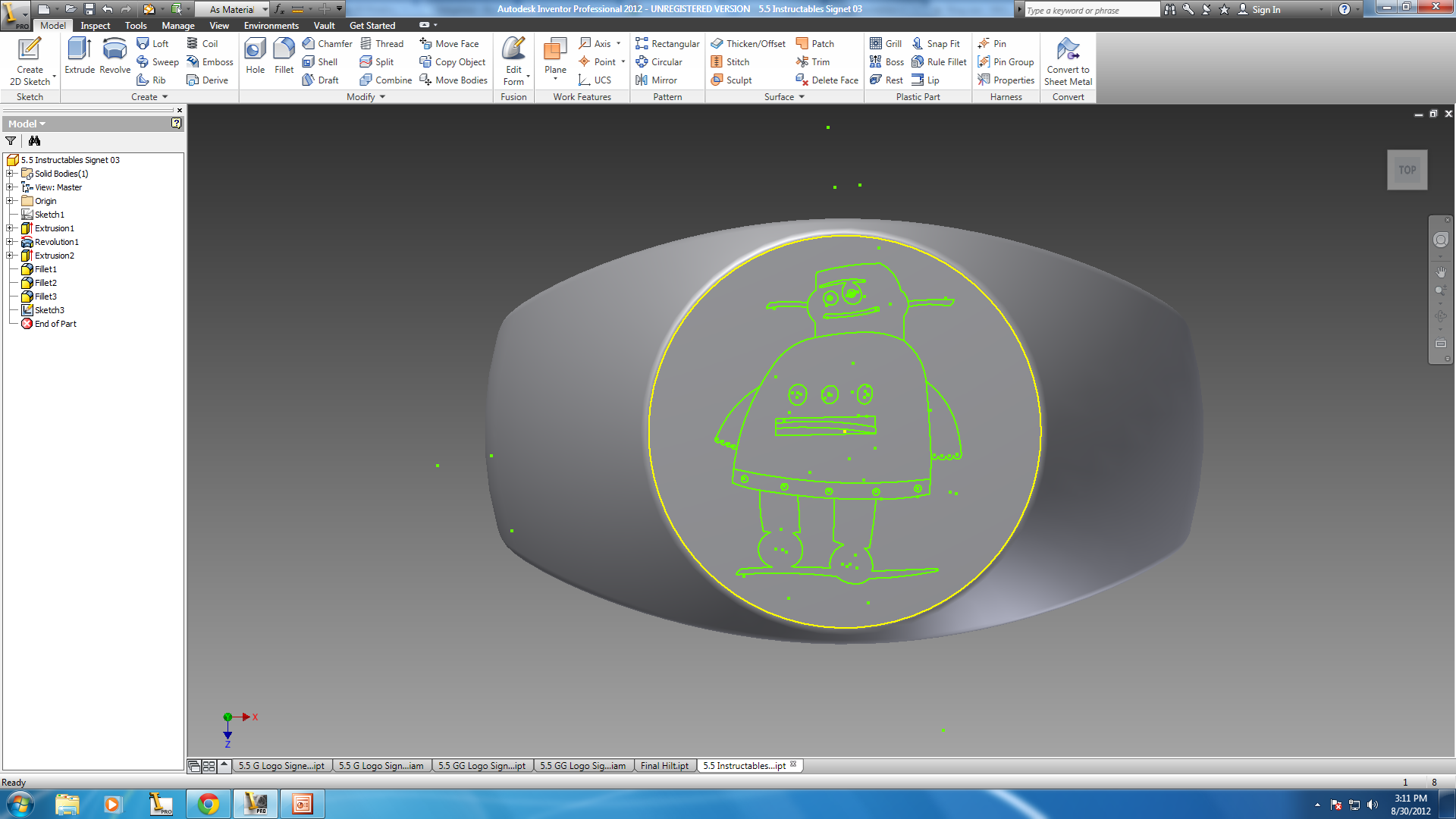Screen dimensions: 1456x819
Task: Click the filter icon in Model browser
Action: click(x=11, y=141)
